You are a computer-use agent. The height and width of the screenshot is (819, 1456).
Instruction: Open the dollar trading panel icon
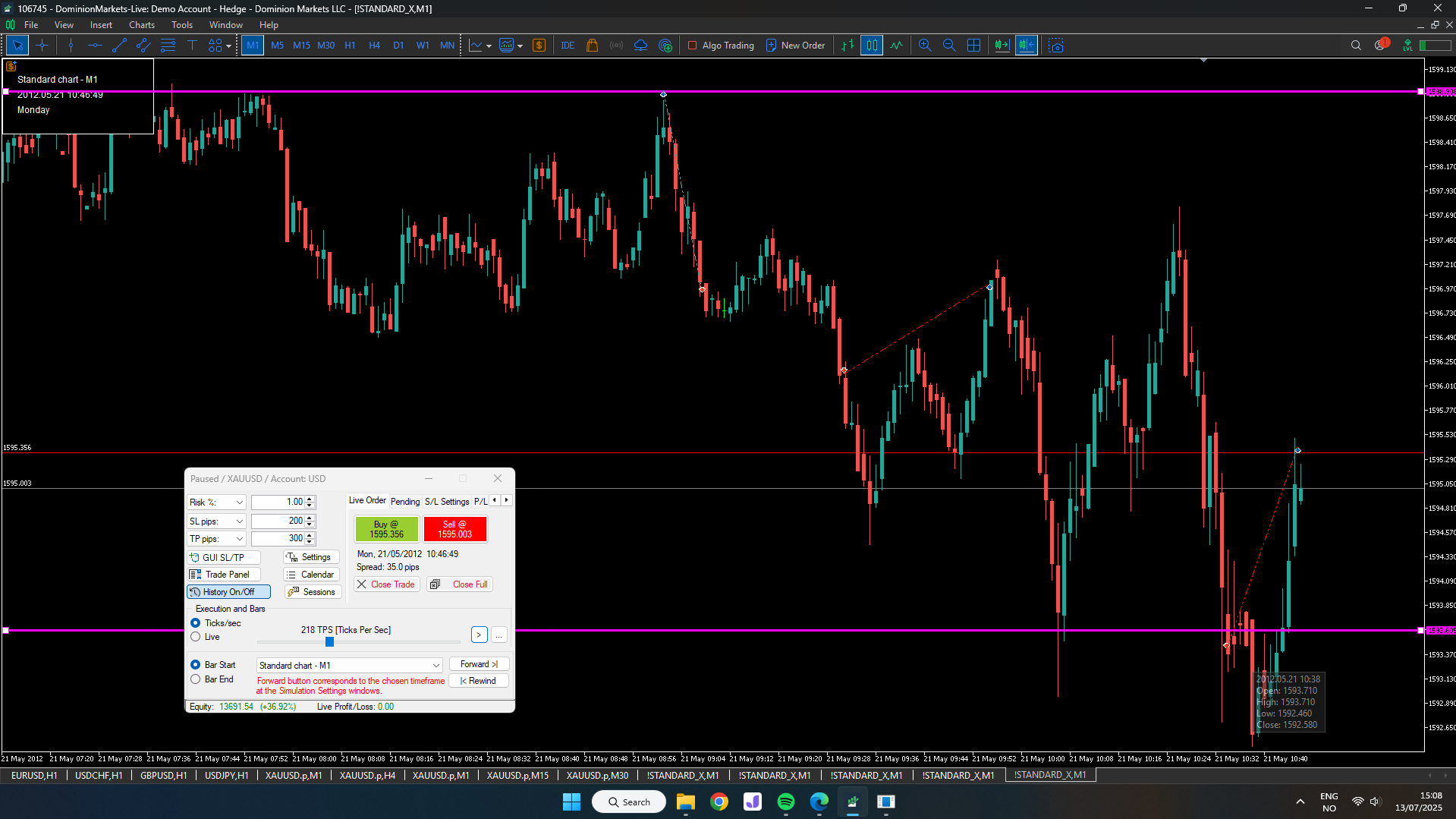click(539, 46)
